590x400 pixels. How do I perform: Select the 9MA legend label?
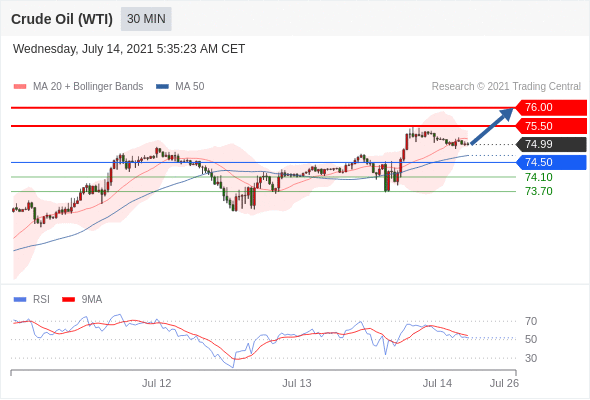point(92,300)
